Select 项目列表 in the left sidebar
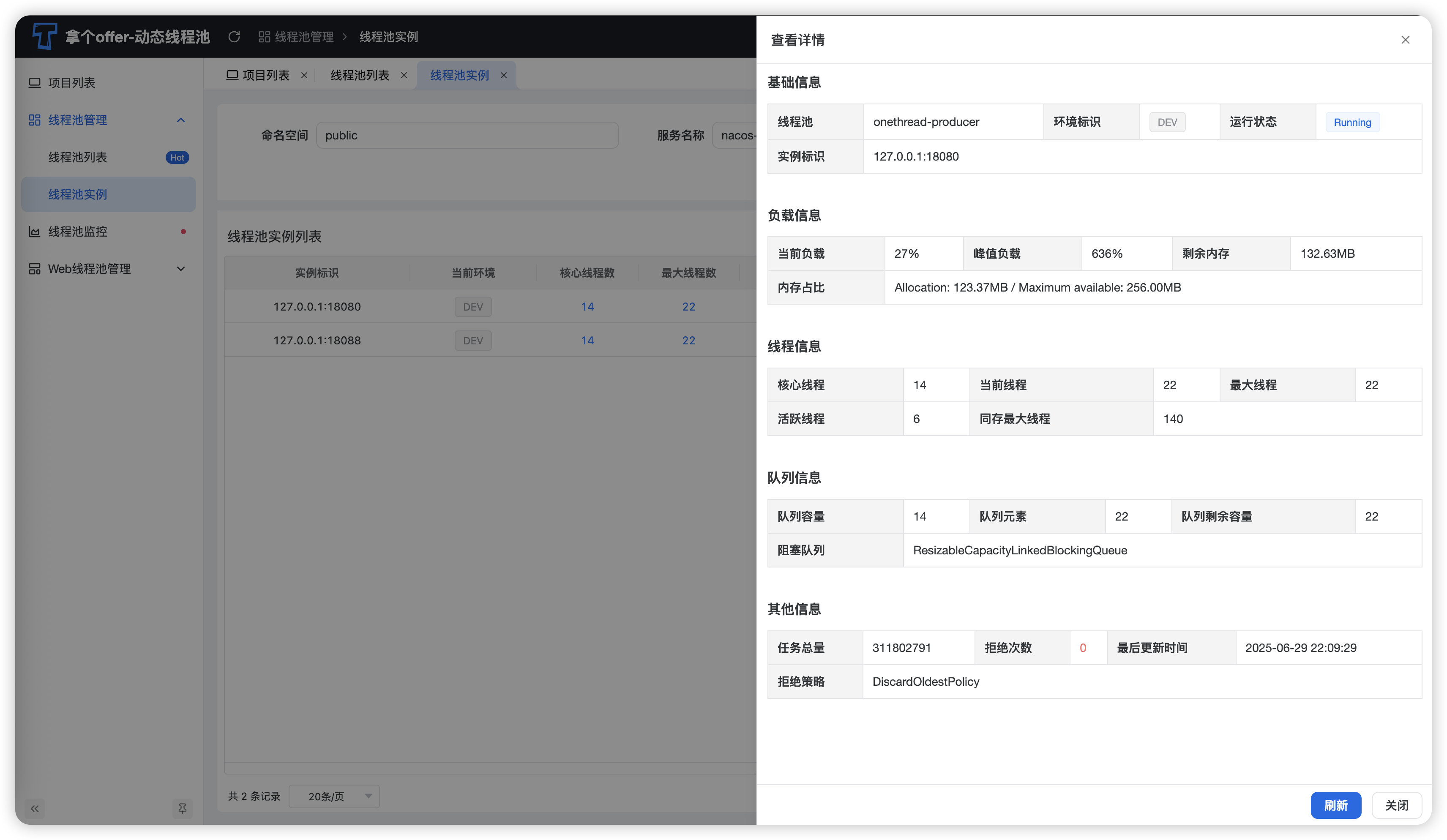 point(71,83)
